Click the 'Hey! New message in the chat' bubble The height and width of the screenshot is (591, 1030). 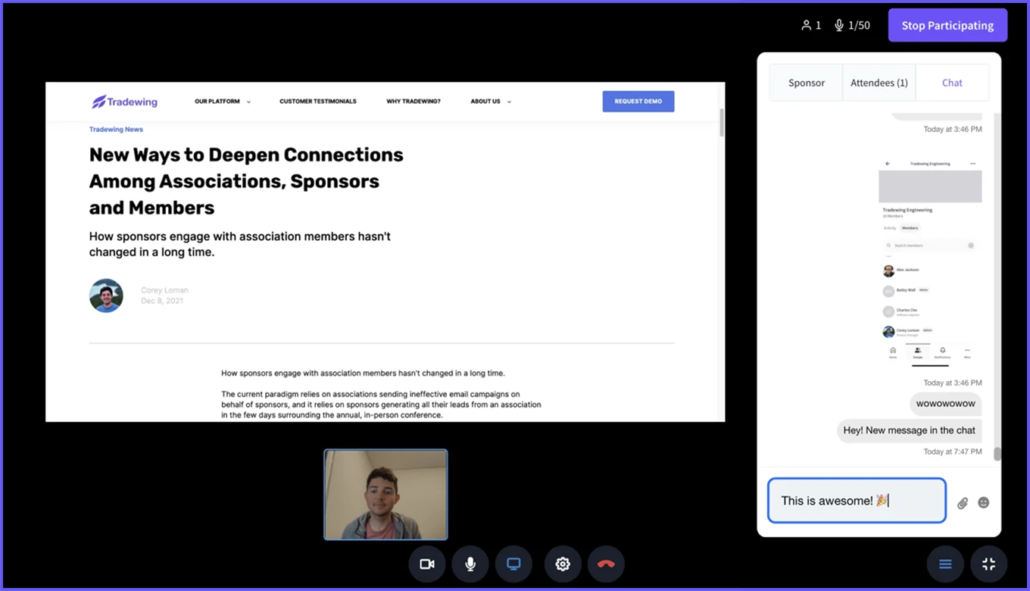[x=909, y=430]
